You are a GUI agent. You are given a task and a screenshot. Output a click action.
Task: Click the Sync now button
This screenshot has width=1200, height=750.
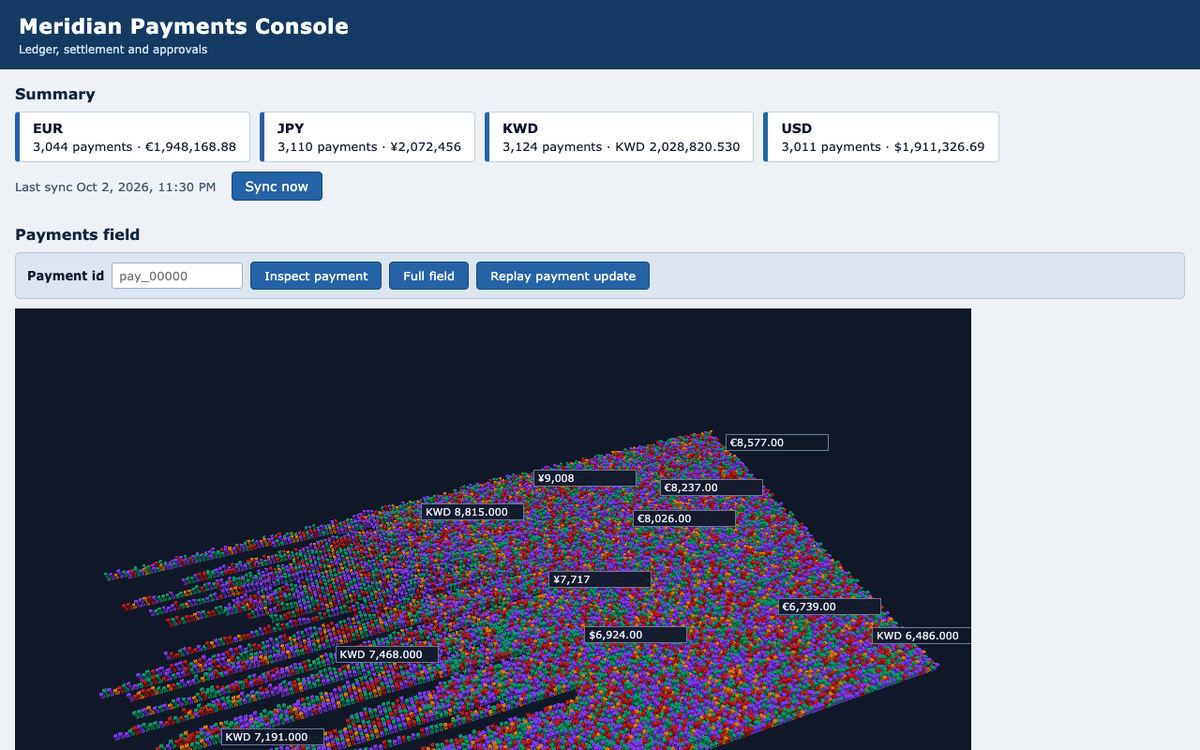click(277, 187)
